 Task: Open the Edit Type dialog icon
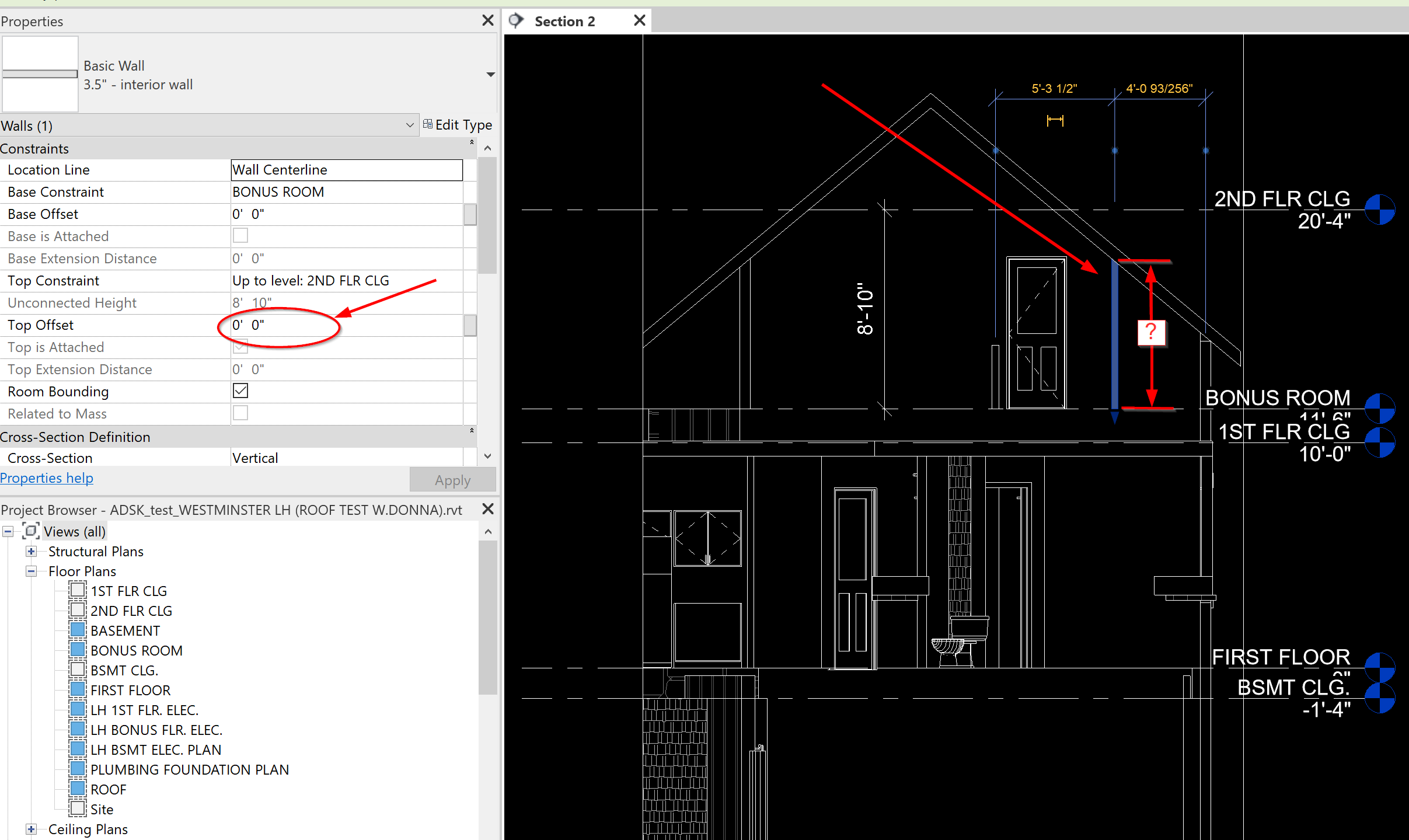coord(428,124)
